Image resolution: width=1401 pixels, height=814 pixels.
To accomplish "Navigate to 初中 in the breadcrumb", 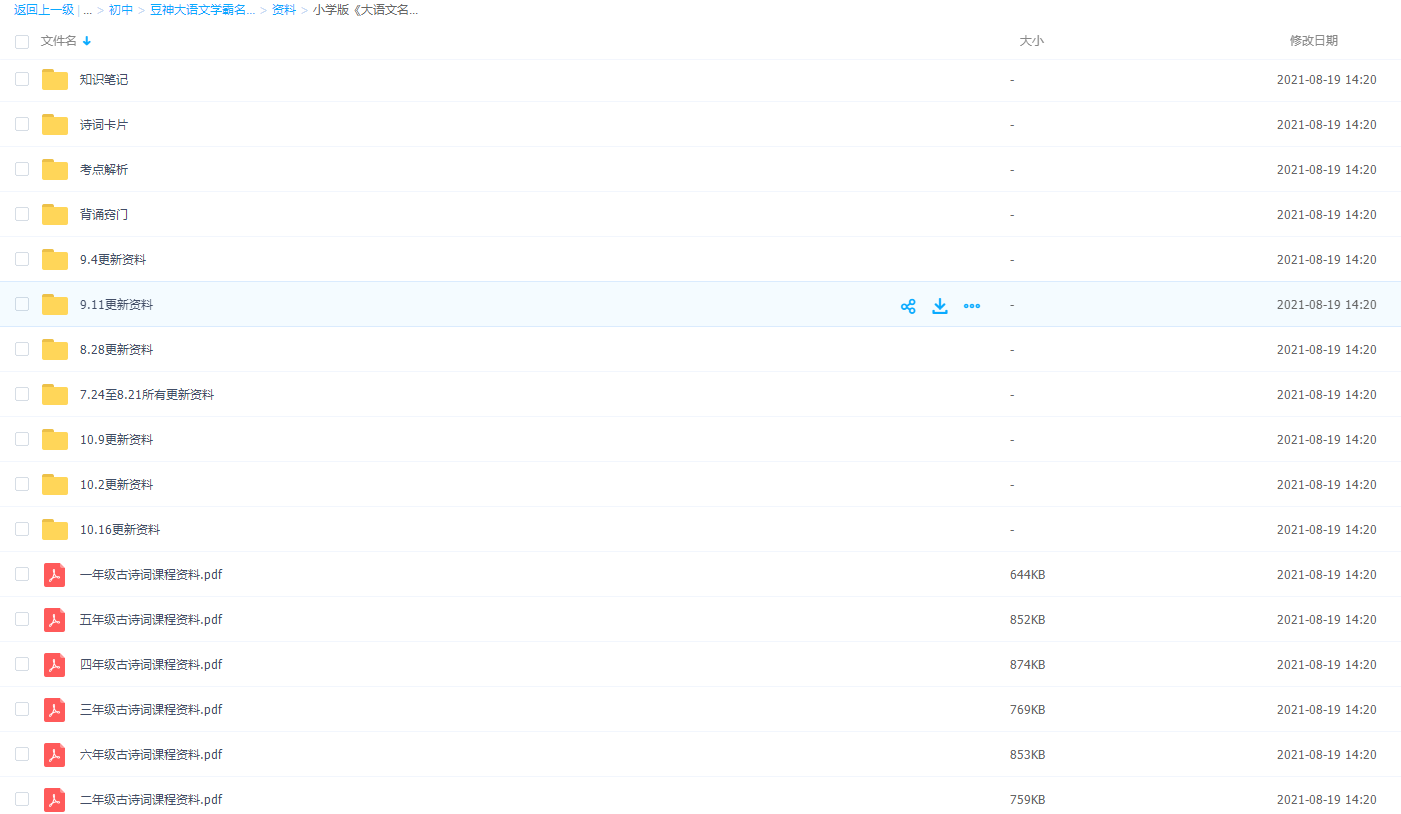I will click(121, 10).
